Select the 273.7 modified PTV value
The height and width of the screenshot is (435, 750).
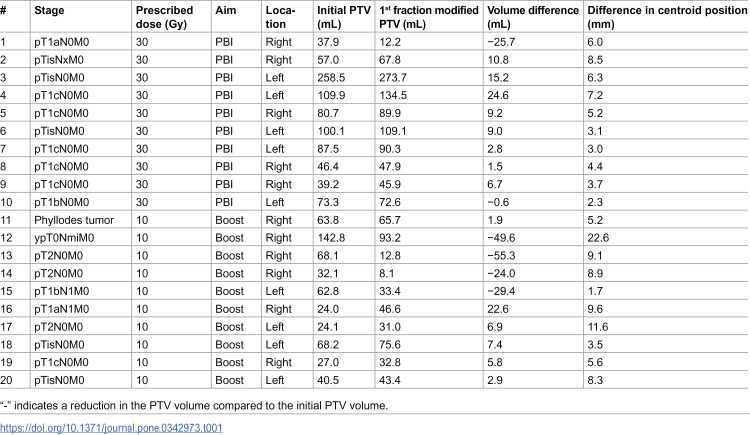point(393,78)
